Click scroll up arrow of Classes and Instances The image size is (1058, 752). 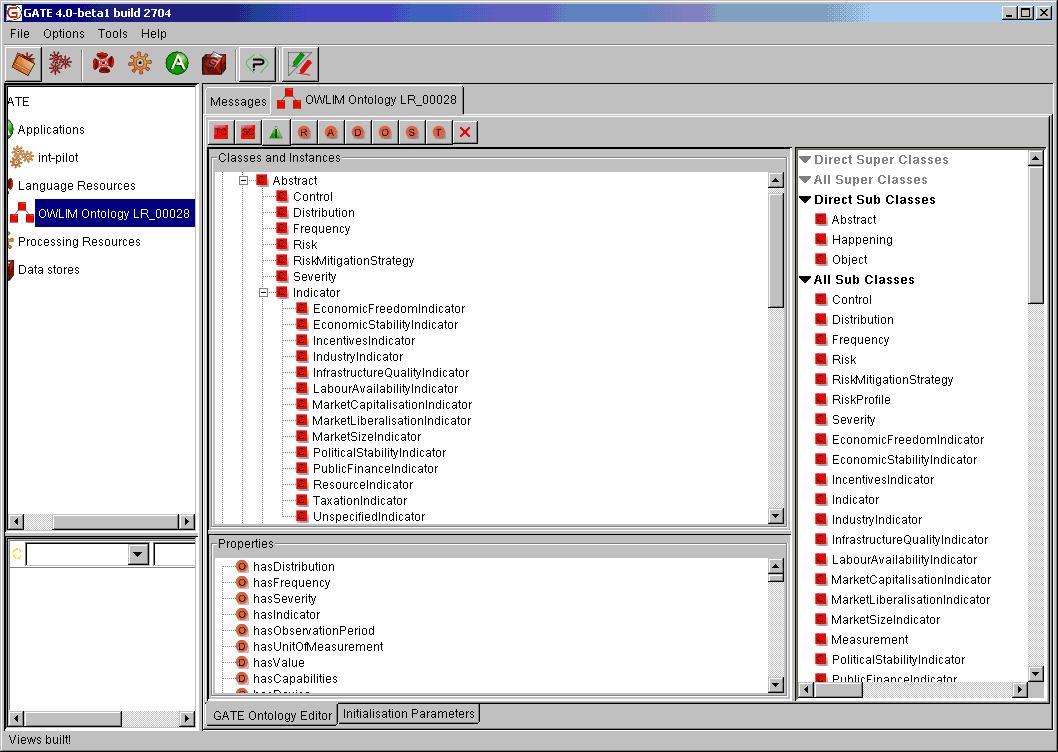click(776, 180)
